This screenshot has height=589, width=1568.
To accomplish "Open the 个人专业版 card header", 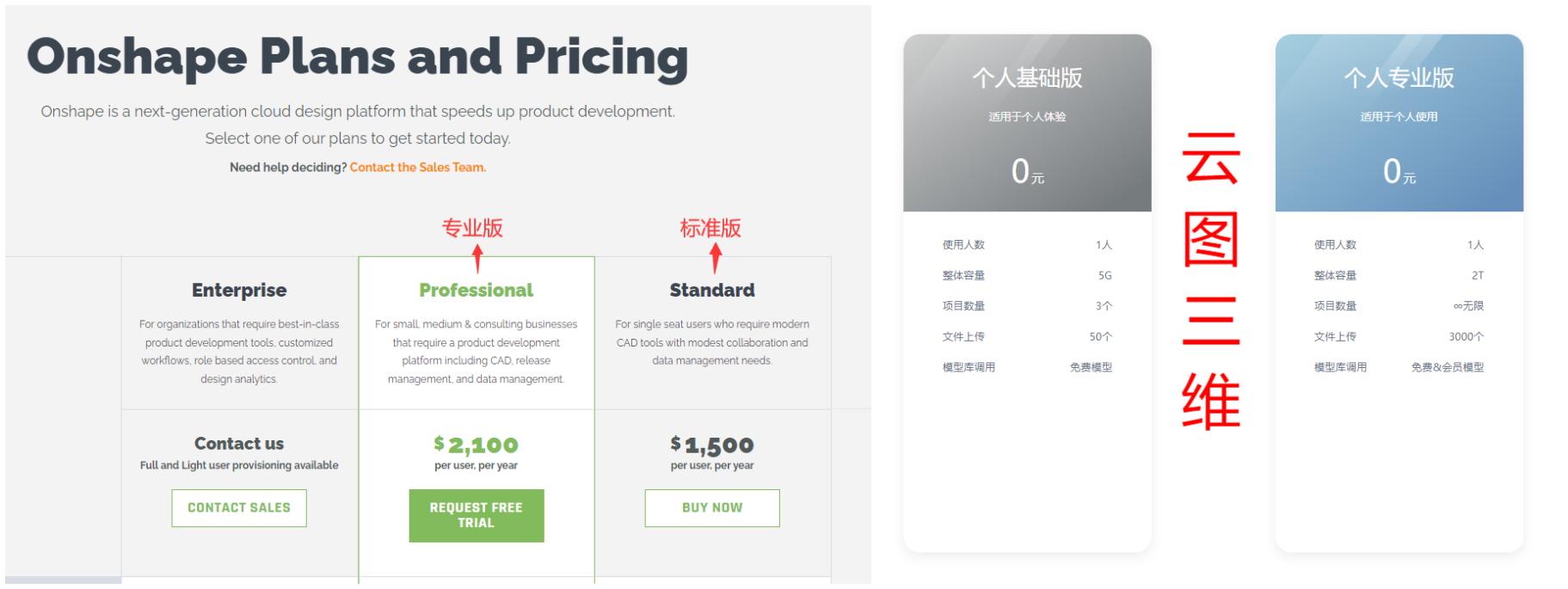I will tap(1399, 78).
